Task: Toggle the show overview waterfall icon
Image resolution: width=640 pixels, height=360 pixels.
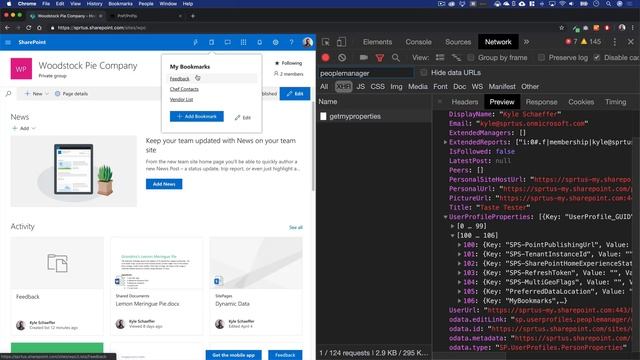Action: click(456, 58)
